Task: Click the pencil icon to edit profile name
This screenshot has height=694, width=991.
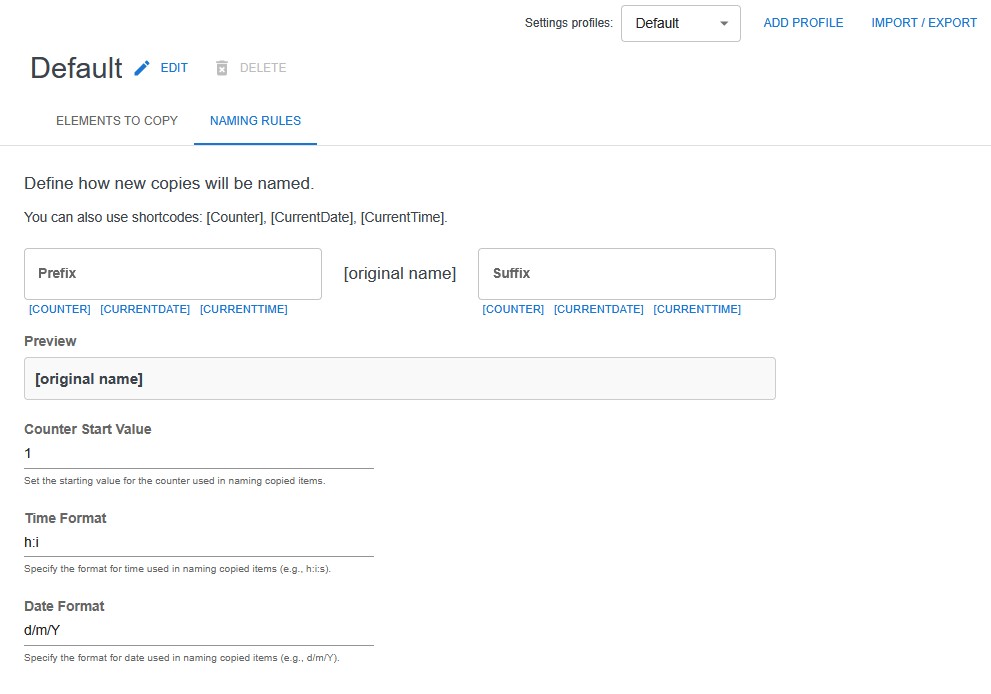Action: [x=143, y=67]
